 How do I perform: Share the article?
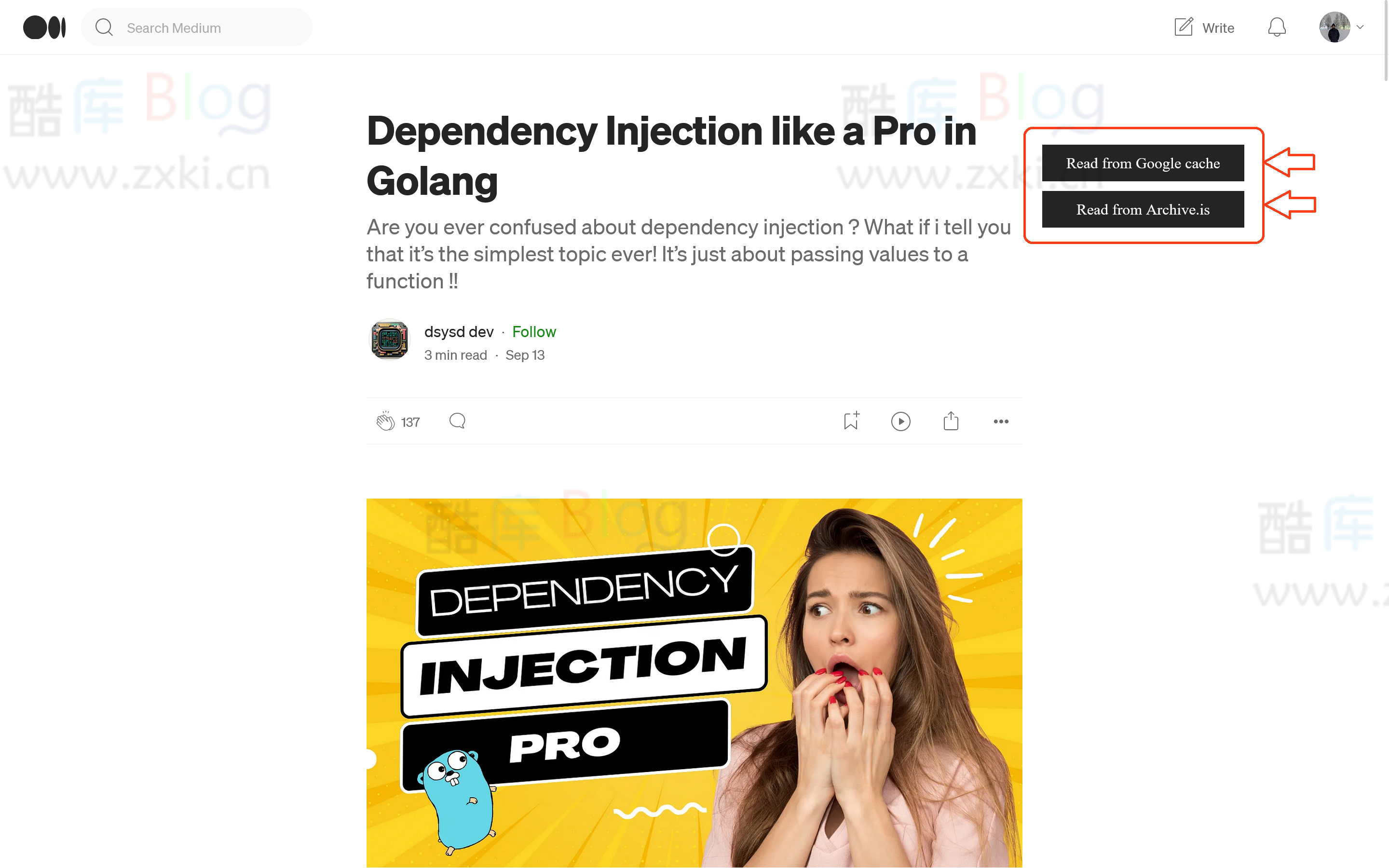[951, 421]
